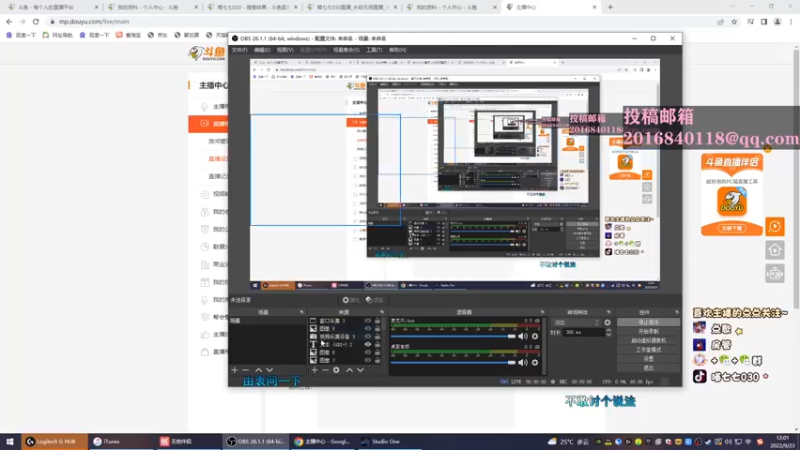The width and height of the screenshot is (800, 450).
Task: Open 文件(F) menu in OBS
Action: [239, 50]
